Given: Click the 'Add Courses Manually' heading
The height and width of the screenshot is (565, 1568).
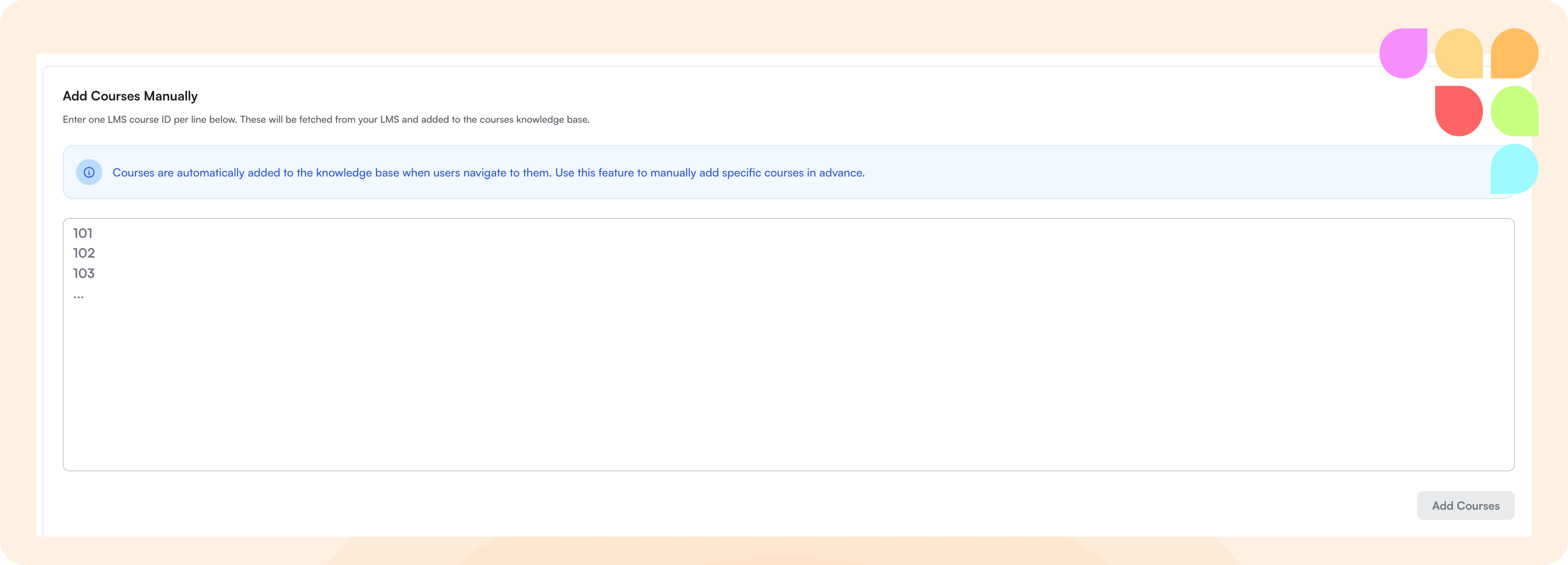Looking at the screenshot, I should (130, 96).
